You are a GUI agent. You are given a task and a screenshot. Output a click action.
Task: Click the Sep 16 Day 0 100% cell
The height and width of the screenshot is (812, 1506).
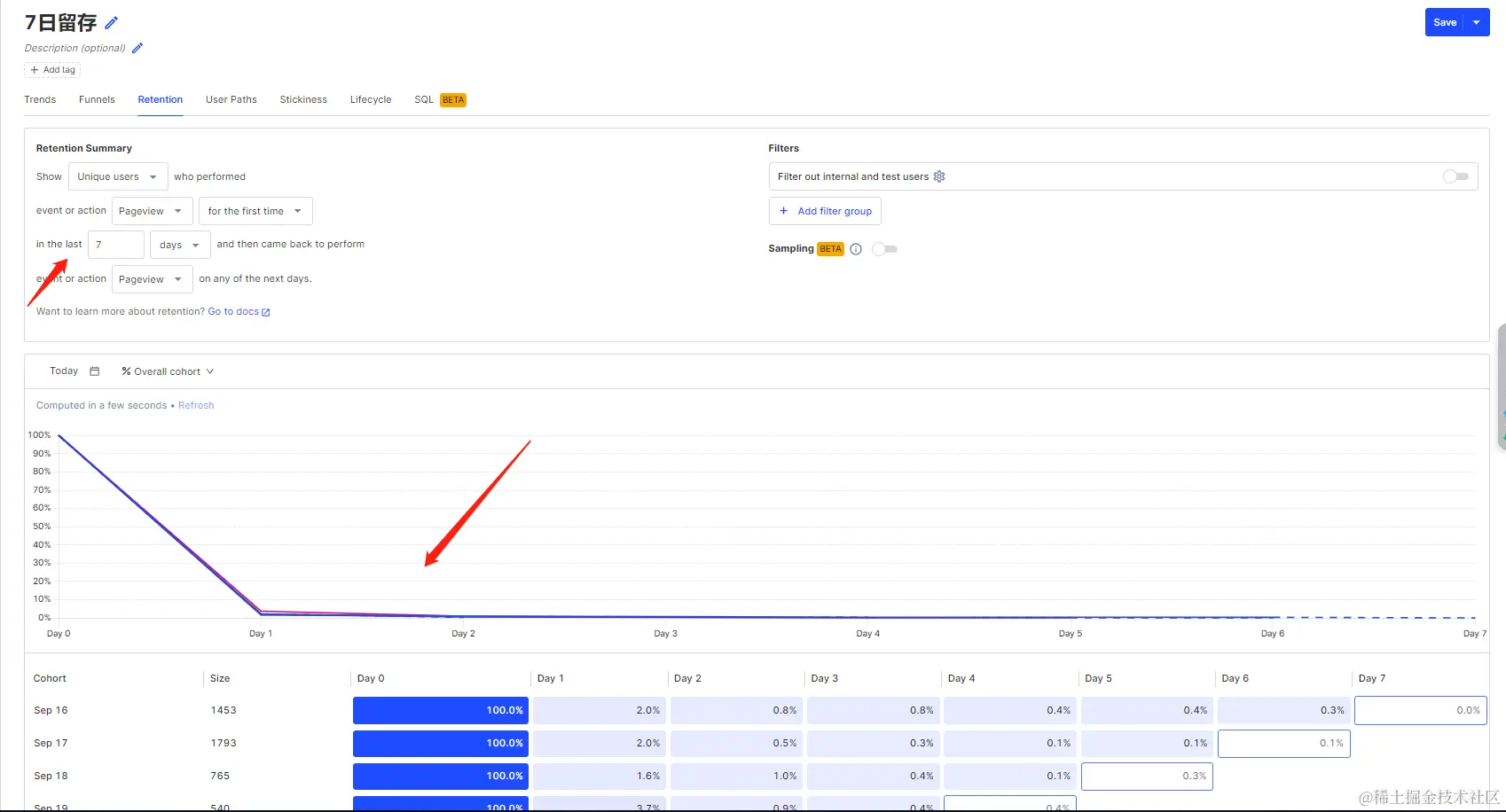[x=441, y=710]
